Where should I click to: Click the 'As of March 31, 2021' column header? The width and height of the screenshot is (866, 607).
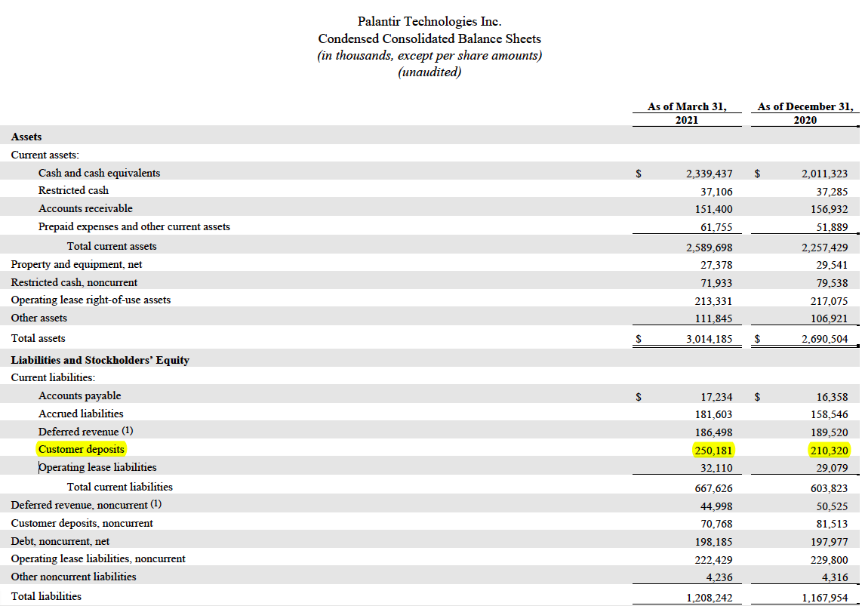click(687, 113)
